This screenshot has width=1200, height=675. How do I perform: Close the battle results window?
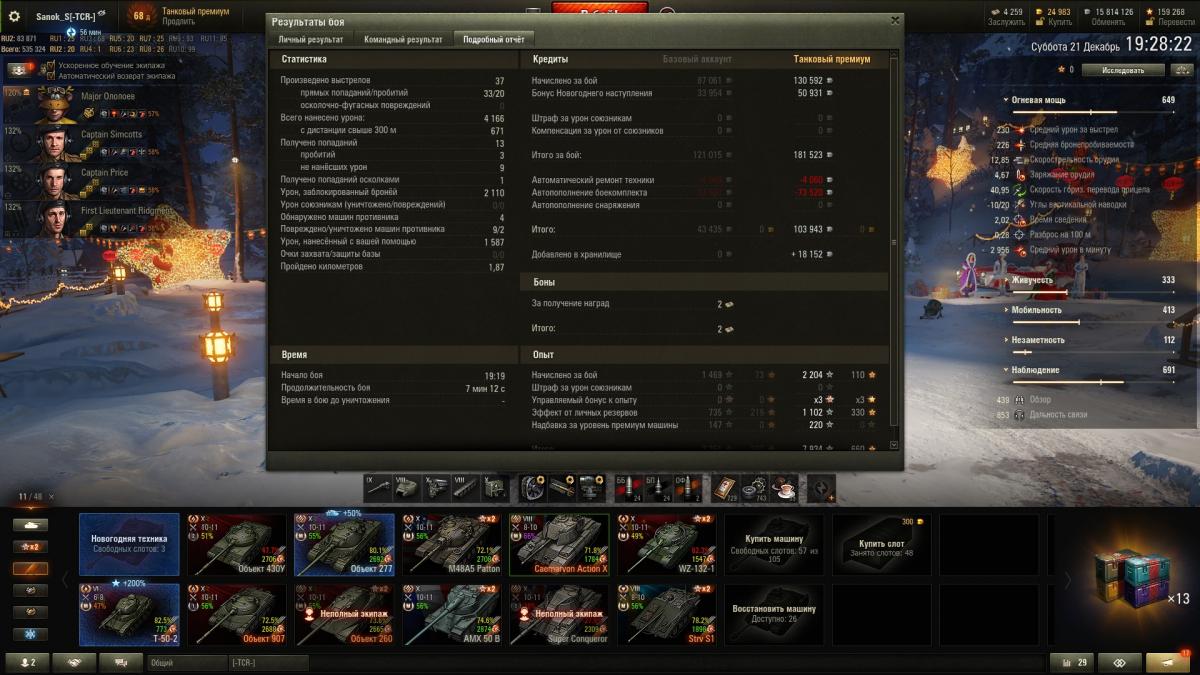[x=894, y=20]
